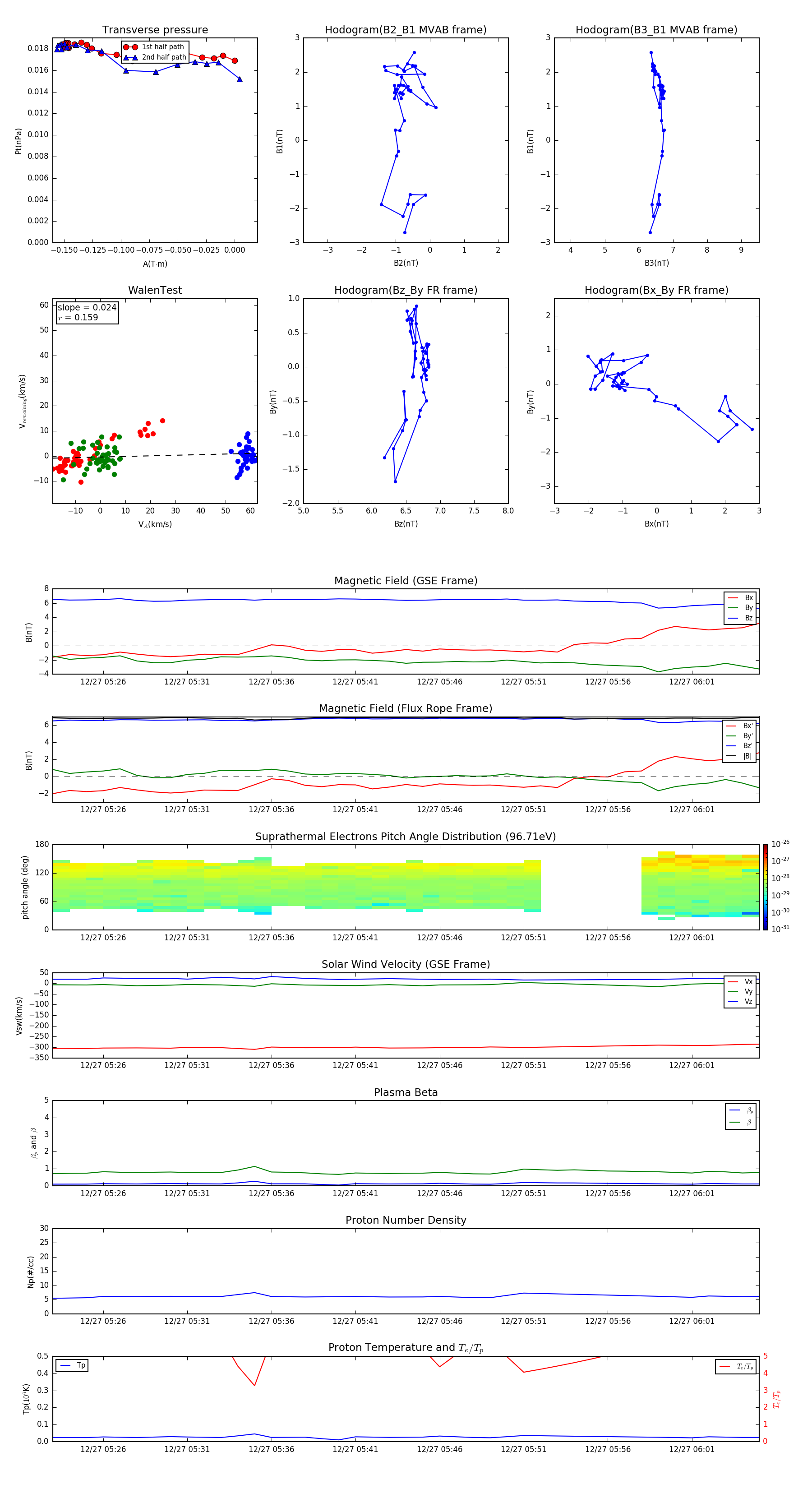The width and height of the screenshot is (812, 1489).
Task: Click the 'A(T·m)' x-axis label
Action: coord(155,264)
